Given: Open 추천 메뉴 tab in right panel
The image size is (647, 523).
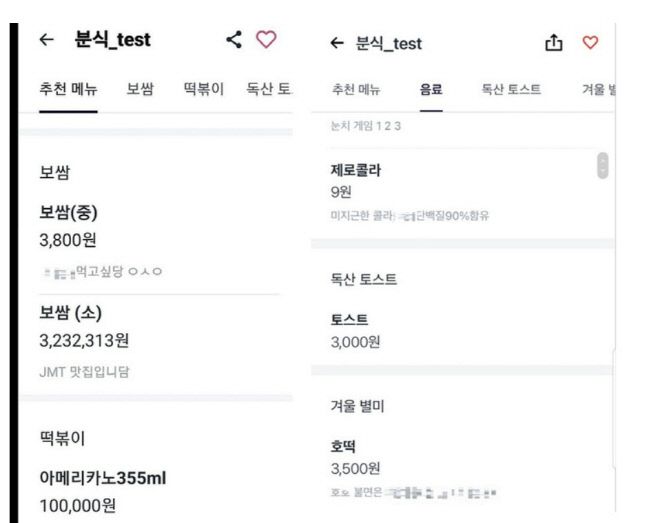Looking at the screenshot, I should (x=355, y=90).
